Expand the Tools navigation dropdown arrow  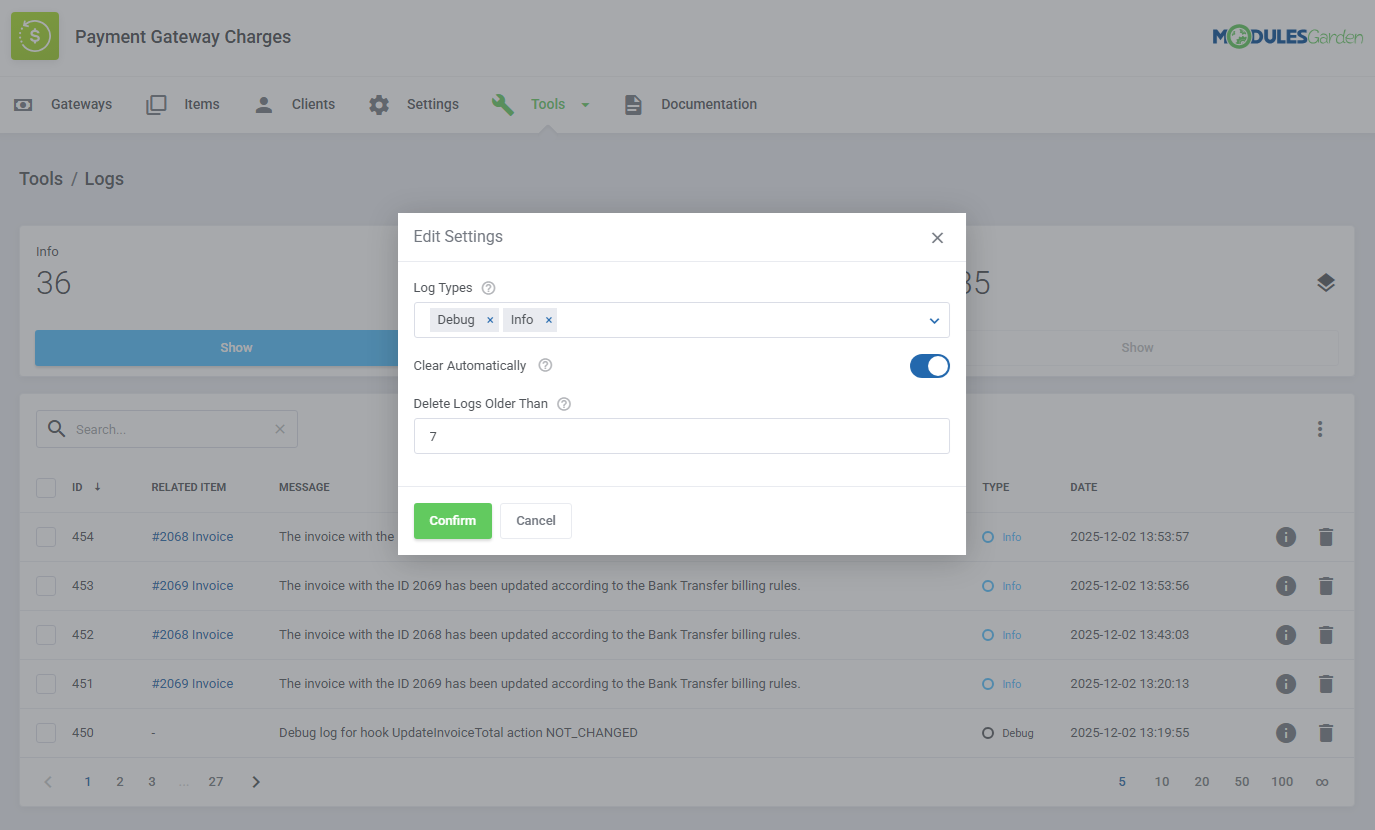pyautogui.click(x=585, y=103)
